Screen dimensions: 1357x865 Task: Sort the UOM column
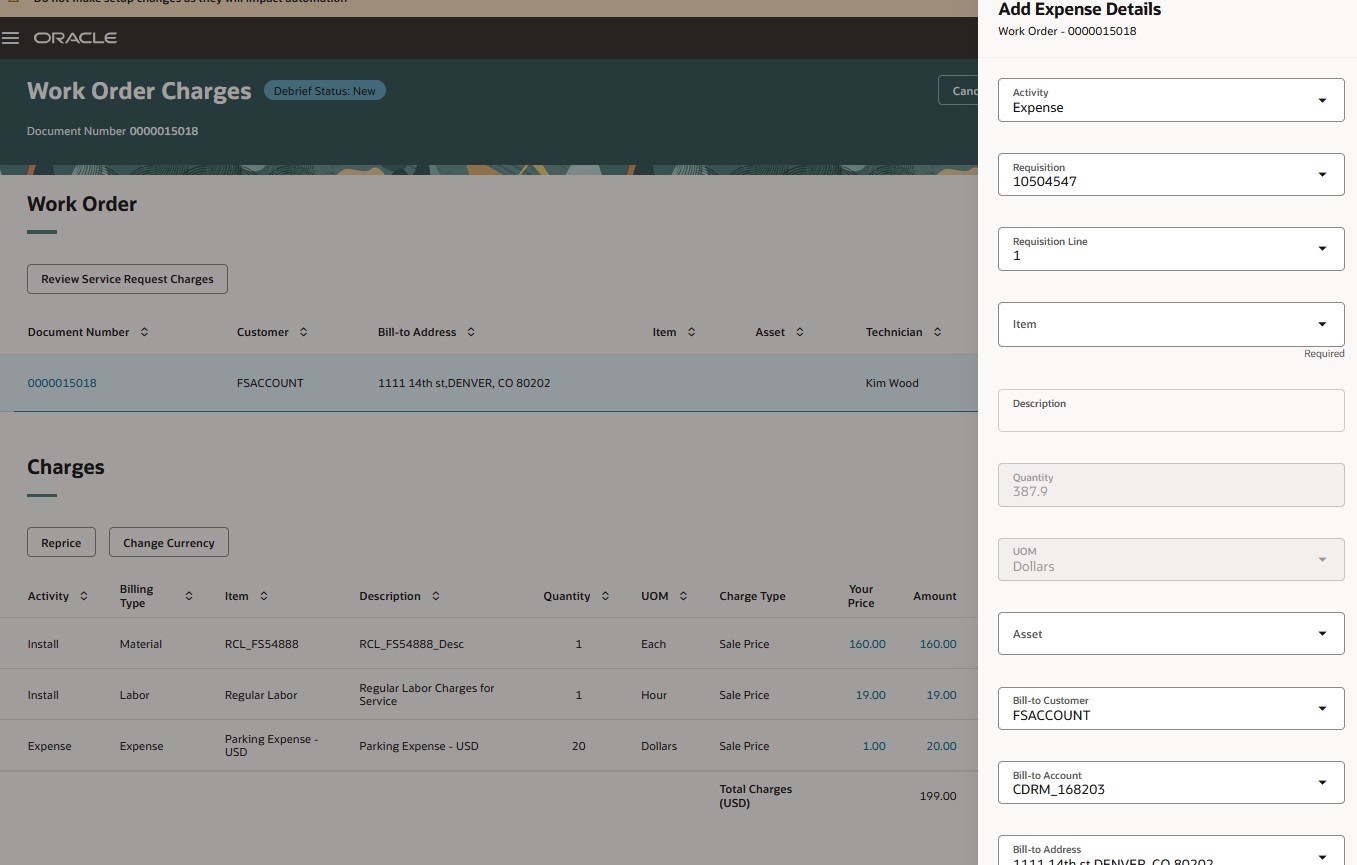[x=686, y=595]
